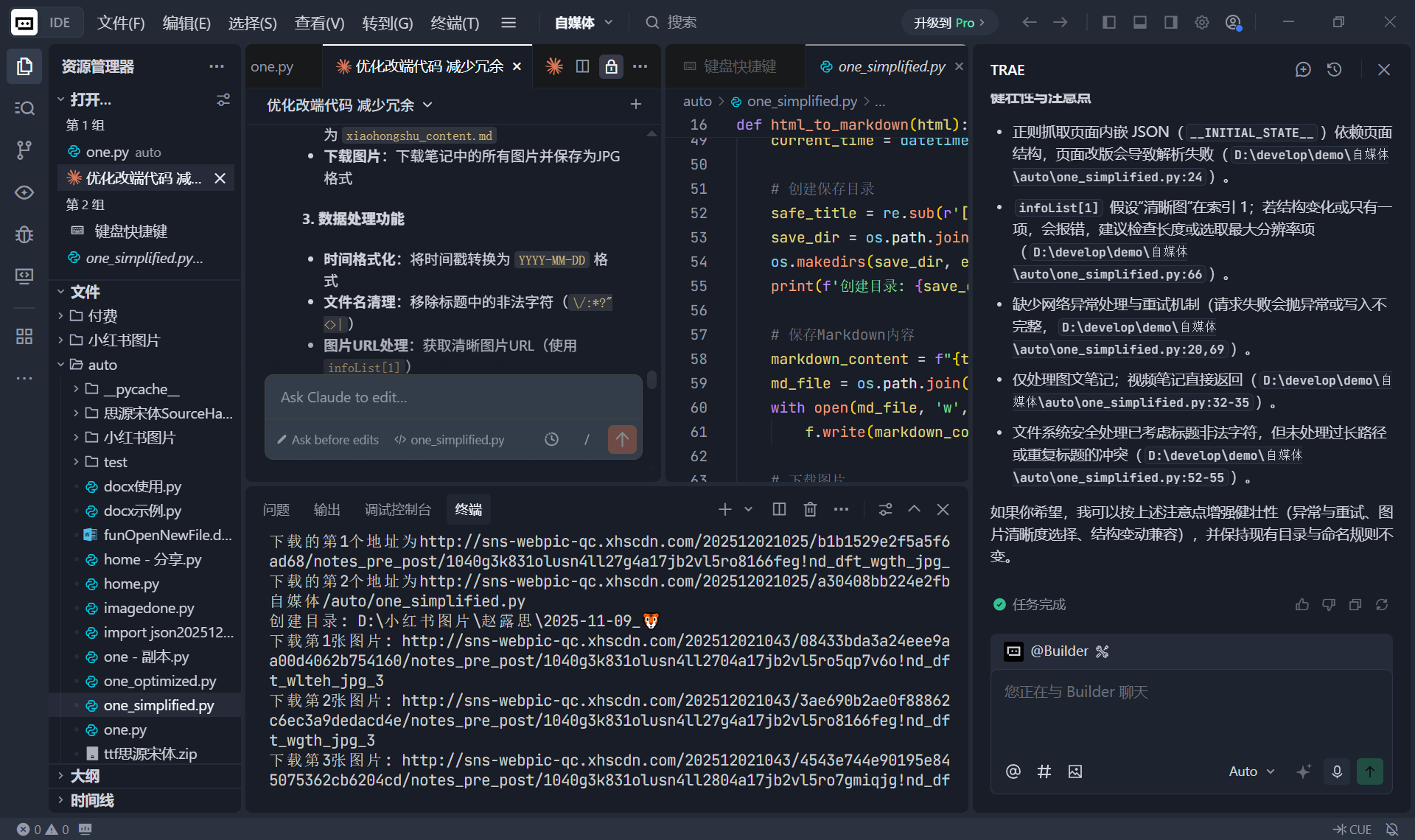The image size is (1415, 840).
Task: Collapse the auto folder in Explorer
Action: (60, 364)
